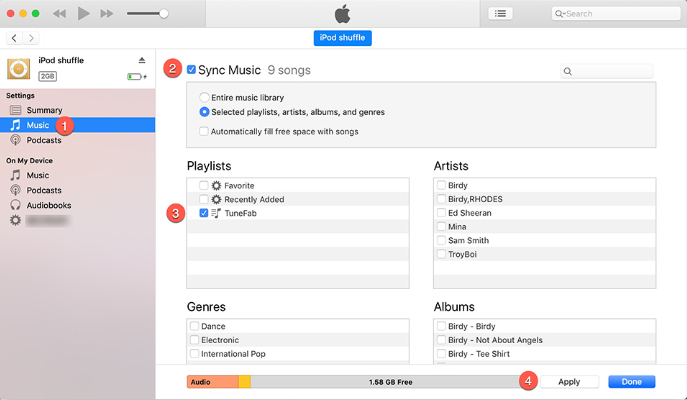This screenshot has height=400, width=687.
Task: Select Music under Settings
Action: [x=78, y=125]
